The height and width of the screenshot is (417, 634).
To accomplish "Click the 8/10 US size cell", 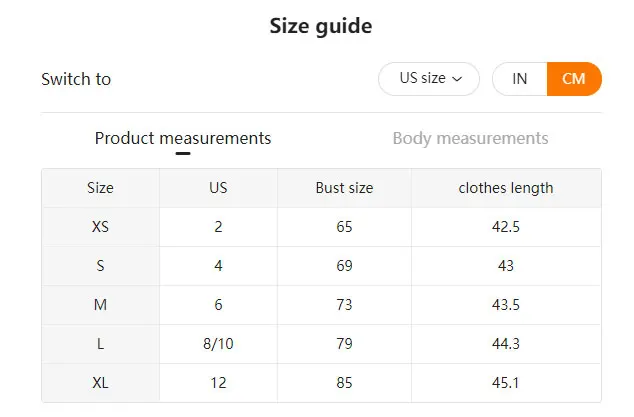I will pyautogui.click(x=218, y=344).
